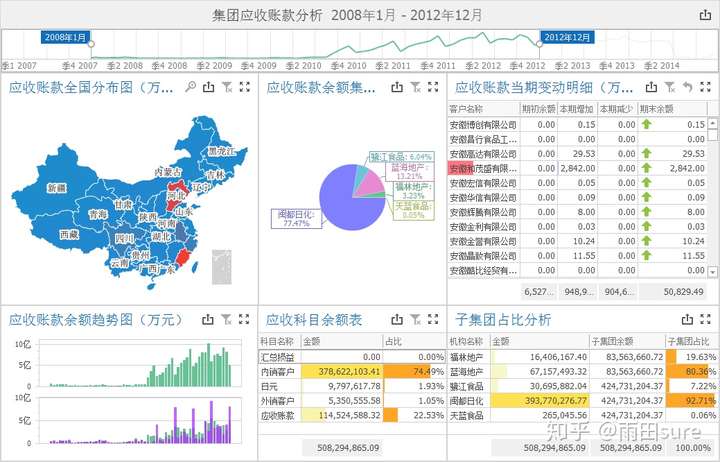Viewport: 720px width, 462px height.
Task: Sort by 期末余额 column header
Action: pos(672,109)
